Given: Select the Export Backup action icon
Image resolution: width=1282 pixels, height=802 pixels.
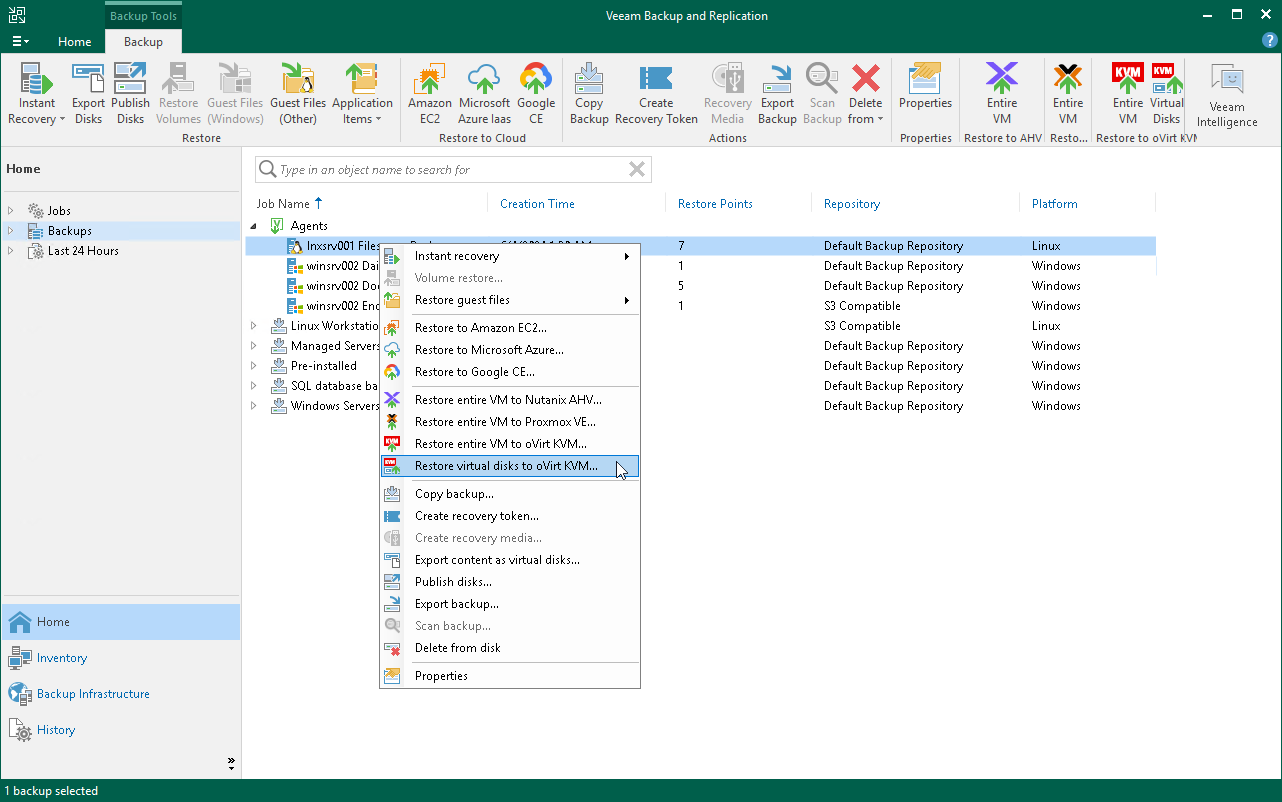Looking at the screenshot, I should 777,90.
